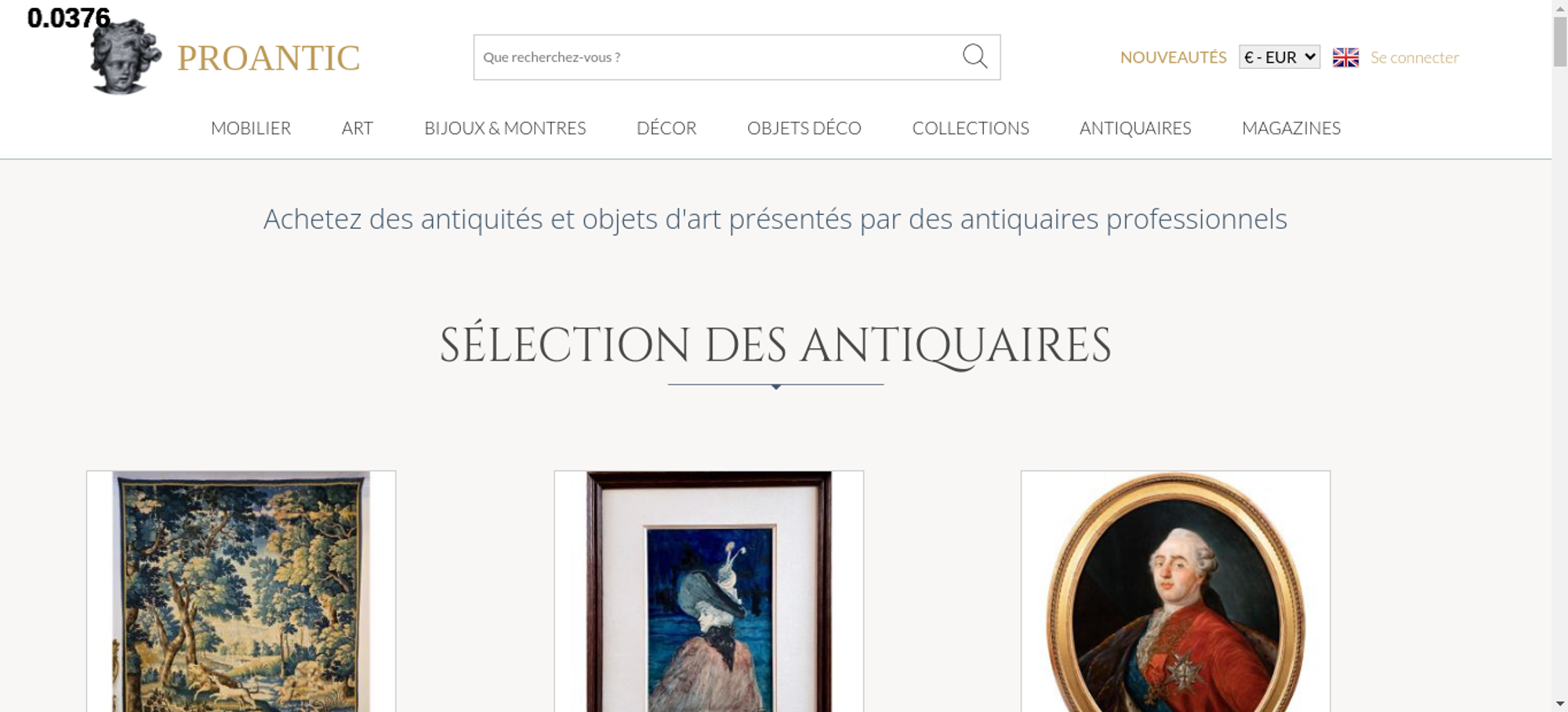This screenshot has height=712, width=1568.
Task: Open the forest tapestry thumbnail
Action: coord(241,591)
